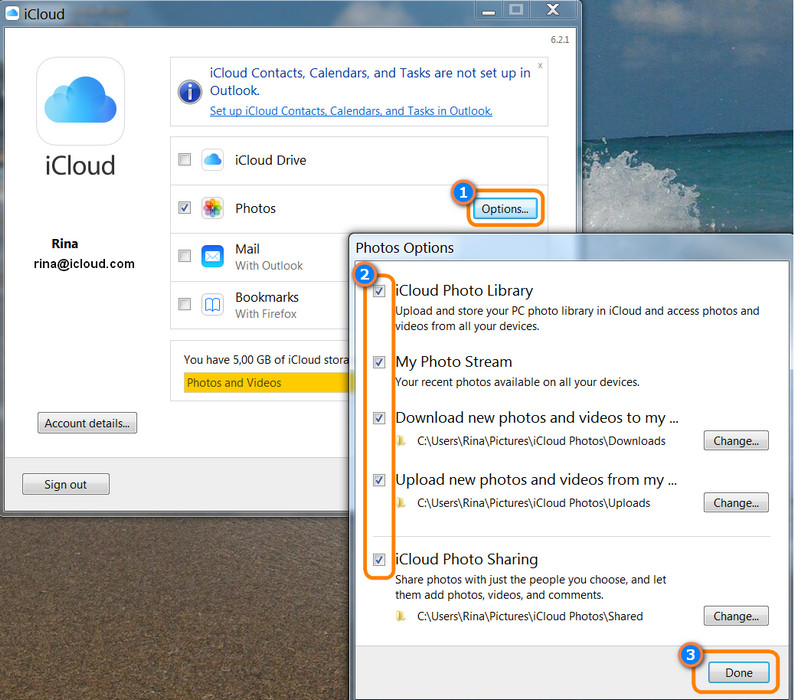The width and height of the screenshot is (795, 700).
Task: Enable the Bookmarks with Firefox checkbox
Action: [x=185, y=304]
